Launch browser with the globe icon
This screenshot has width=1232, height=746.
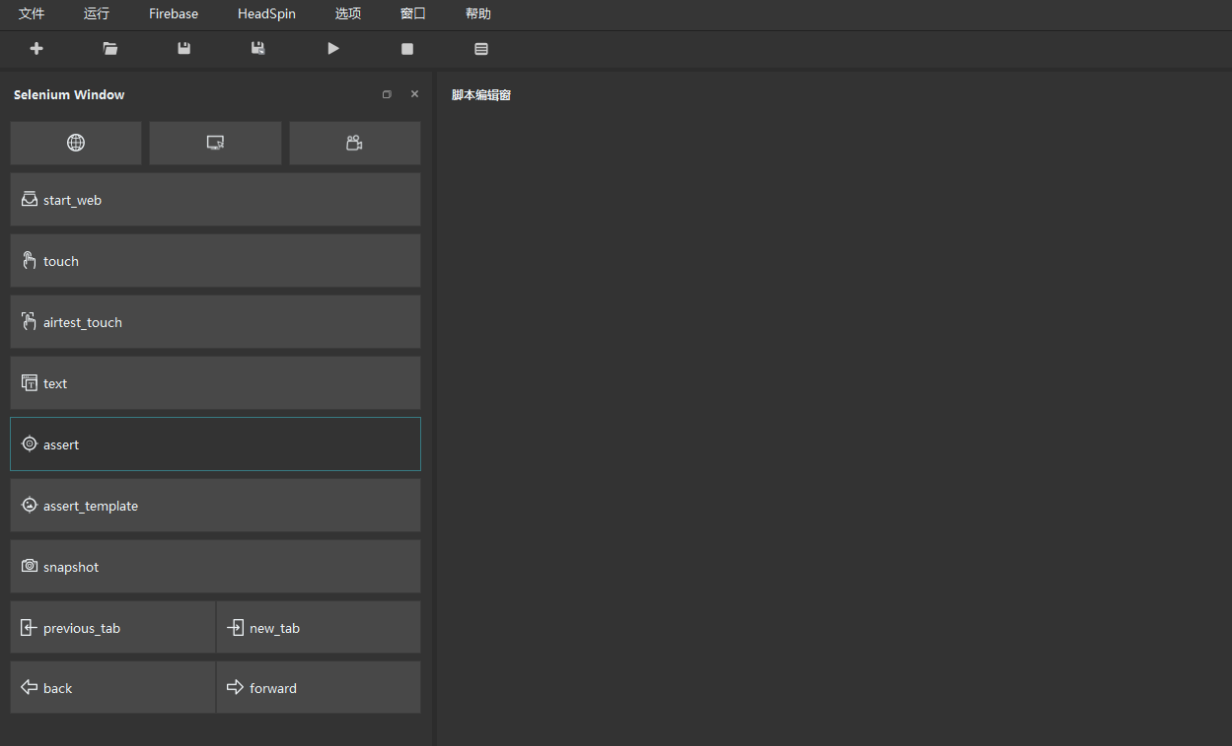click(x=76, y=143)
